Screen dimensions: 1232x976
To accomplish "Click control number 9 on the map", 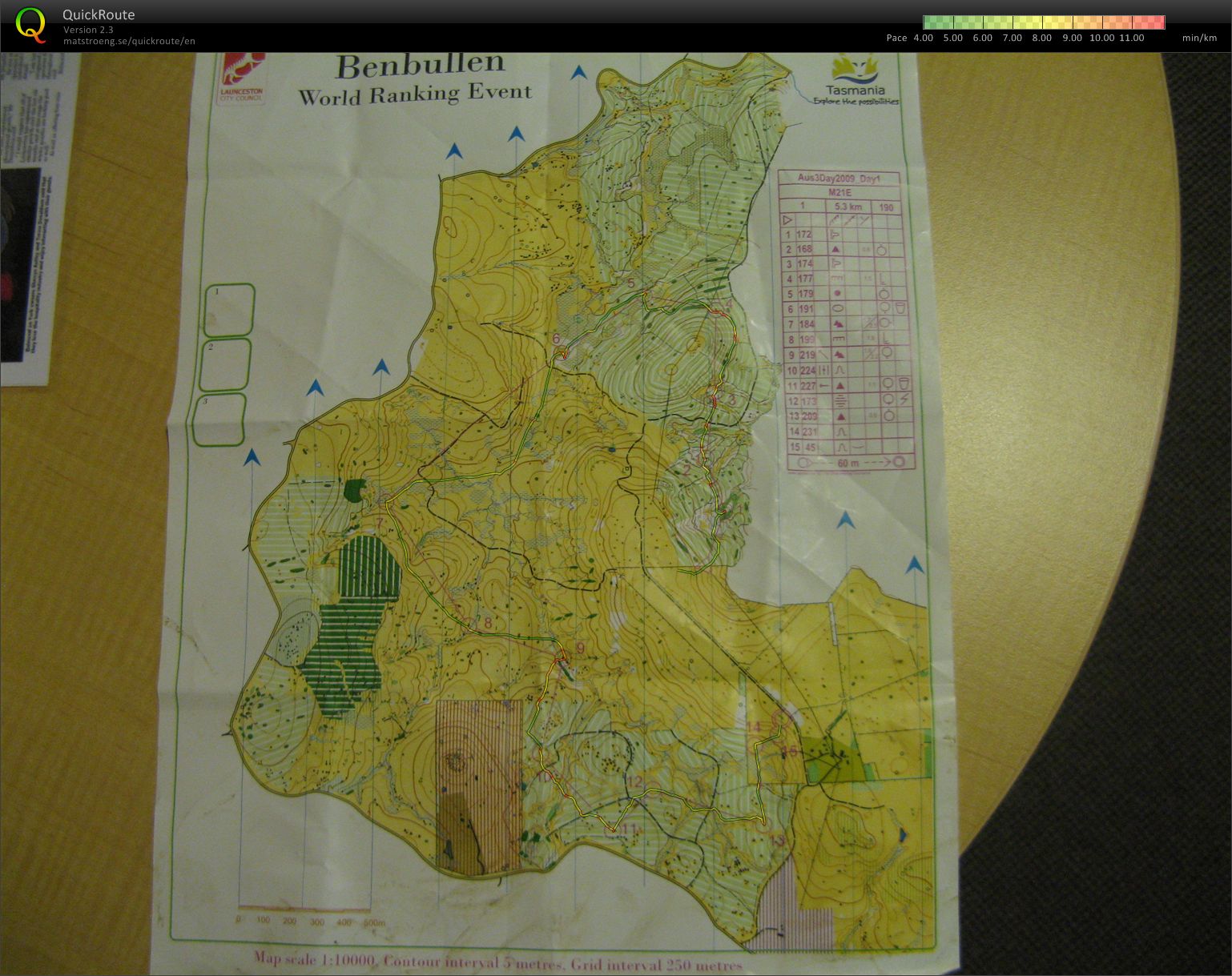I will tap(580, 649).
